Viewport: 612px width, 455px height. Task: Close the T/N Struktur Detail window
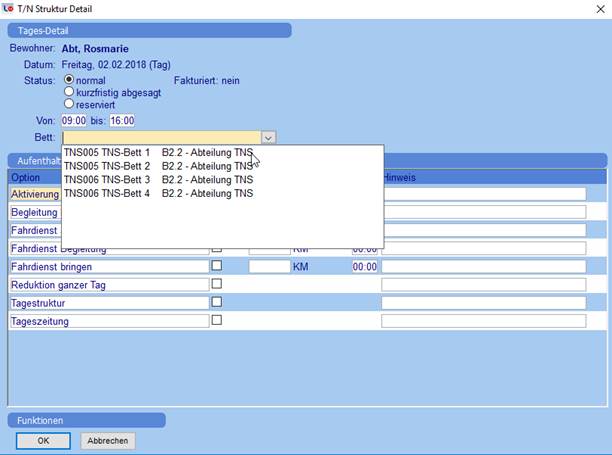(594, 8)
